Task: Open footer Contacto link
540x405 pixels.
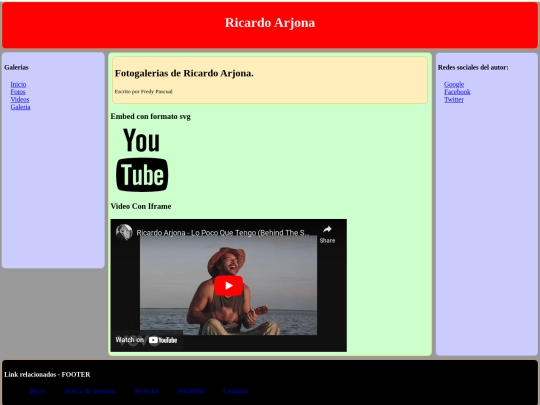Action: (236, 391)
